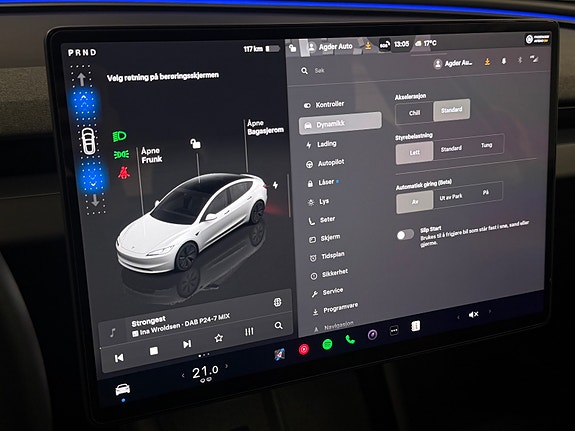The image size is (575, 431).
Task: Open the purple dashcam camera app
Action: (x=372, y=335)
